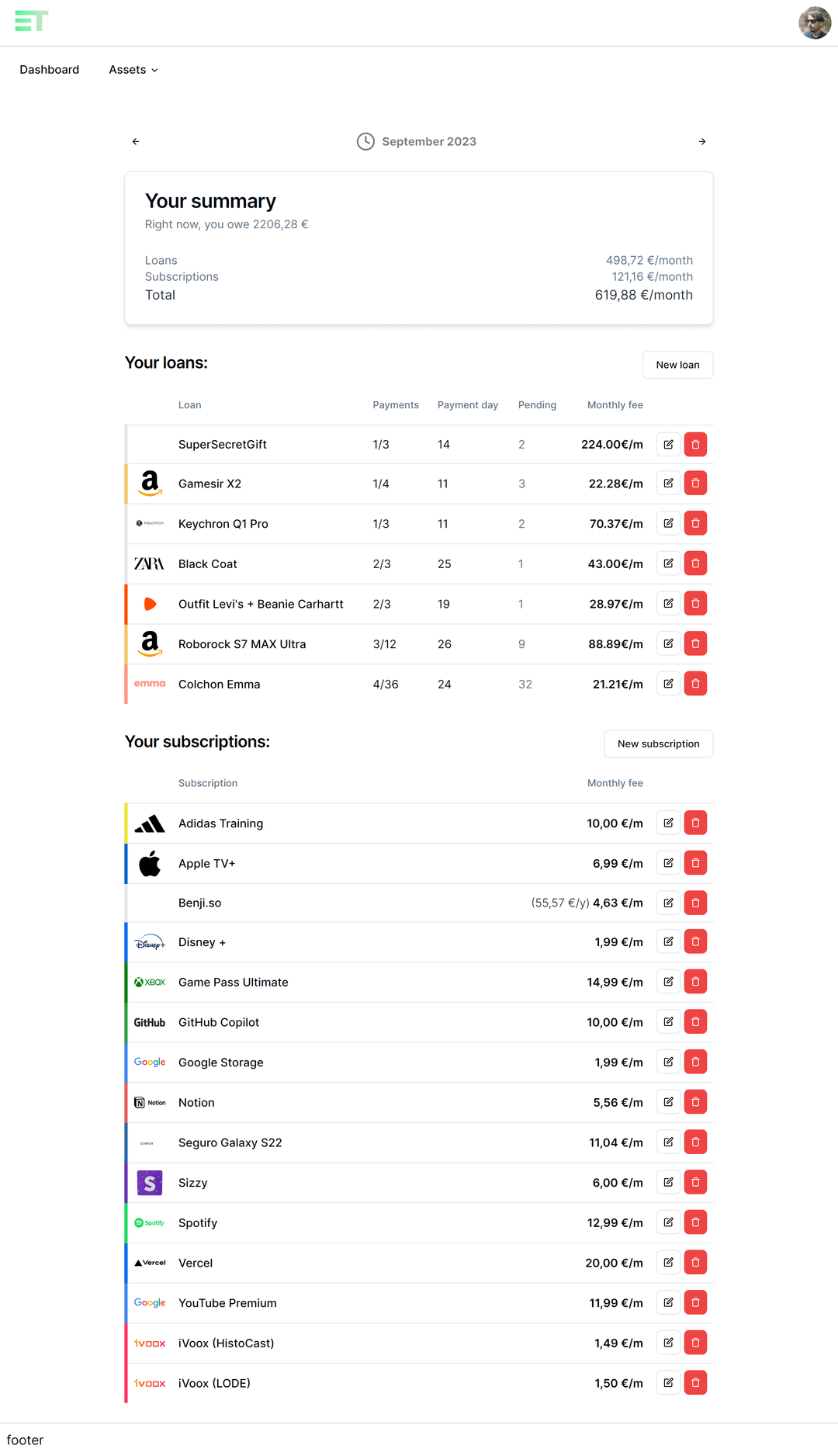Edit the GitHub Copilot subscription
Viewport: 838px width, 1456px height.
(x=668, y=1022)
